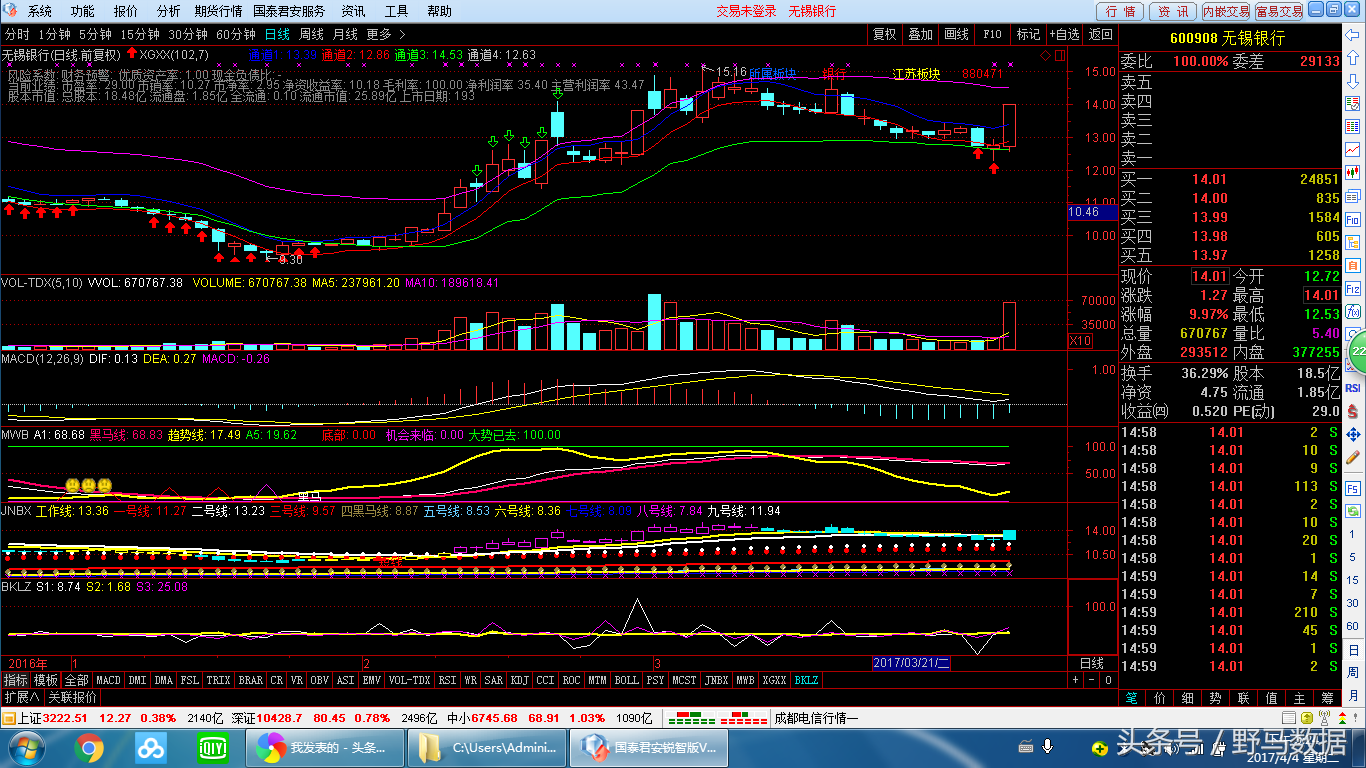The height and width of the screenshot is (768, 1366).
Task: Select the MACD indicator tab
Action: 108,680
